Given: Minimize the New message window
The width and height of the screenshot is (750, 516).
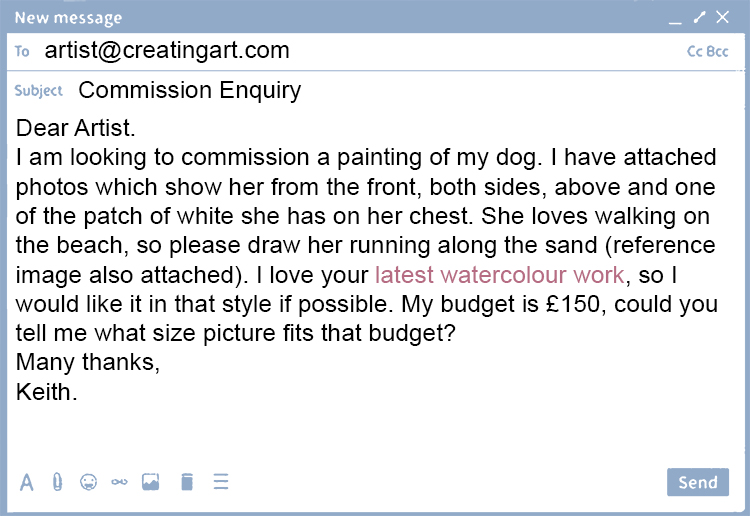Looking at the screenshot, I should (x=676, y=18).
